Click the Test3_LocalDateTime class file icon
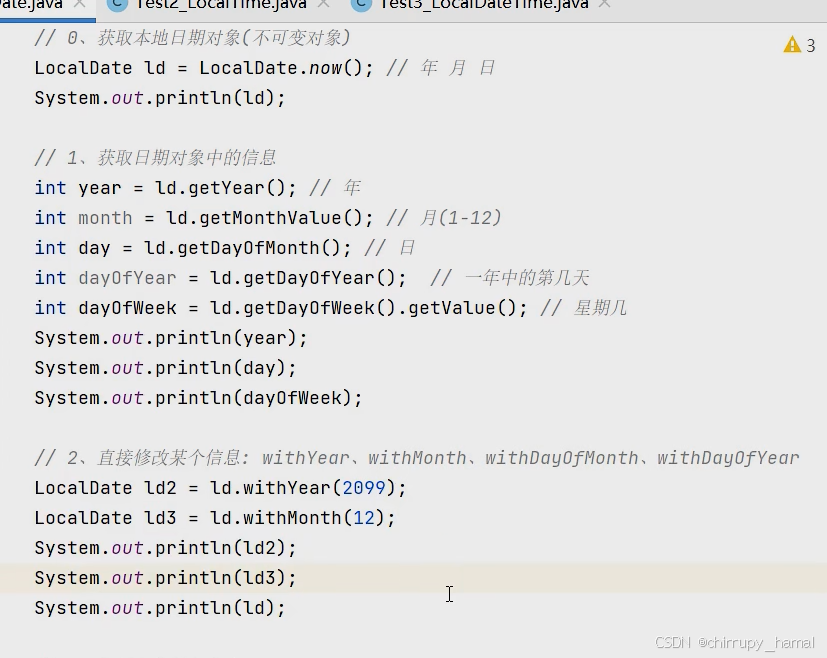Screen dimensions: 827x658 362,4
